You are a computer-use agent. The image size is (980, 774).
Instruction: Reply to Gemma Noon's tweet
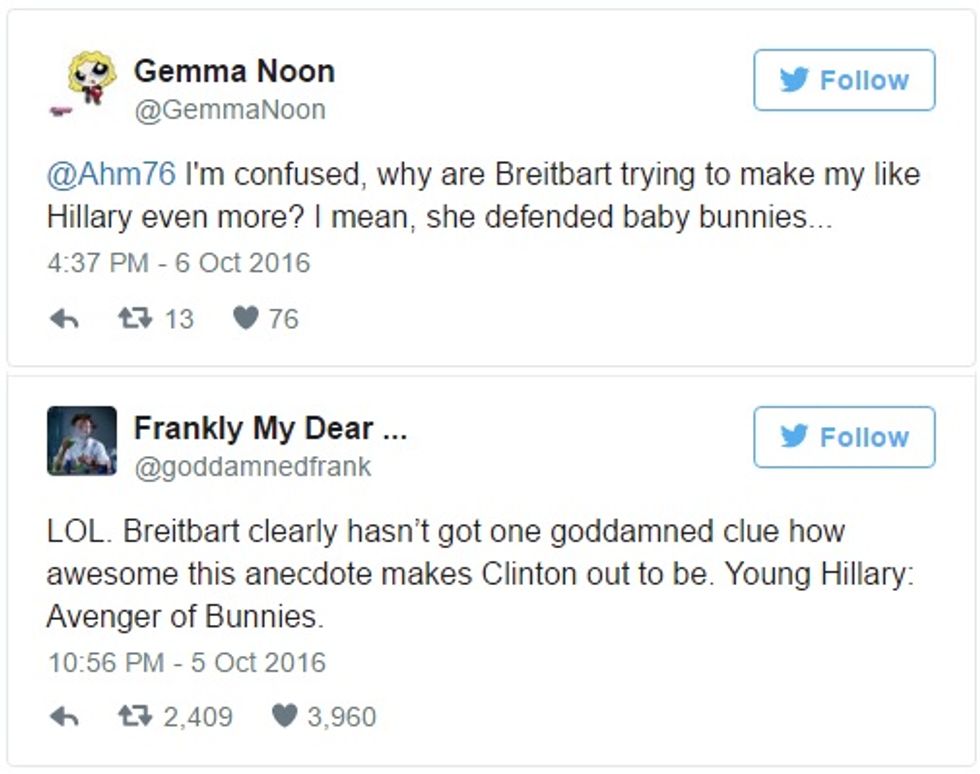(x=64, y=319)
